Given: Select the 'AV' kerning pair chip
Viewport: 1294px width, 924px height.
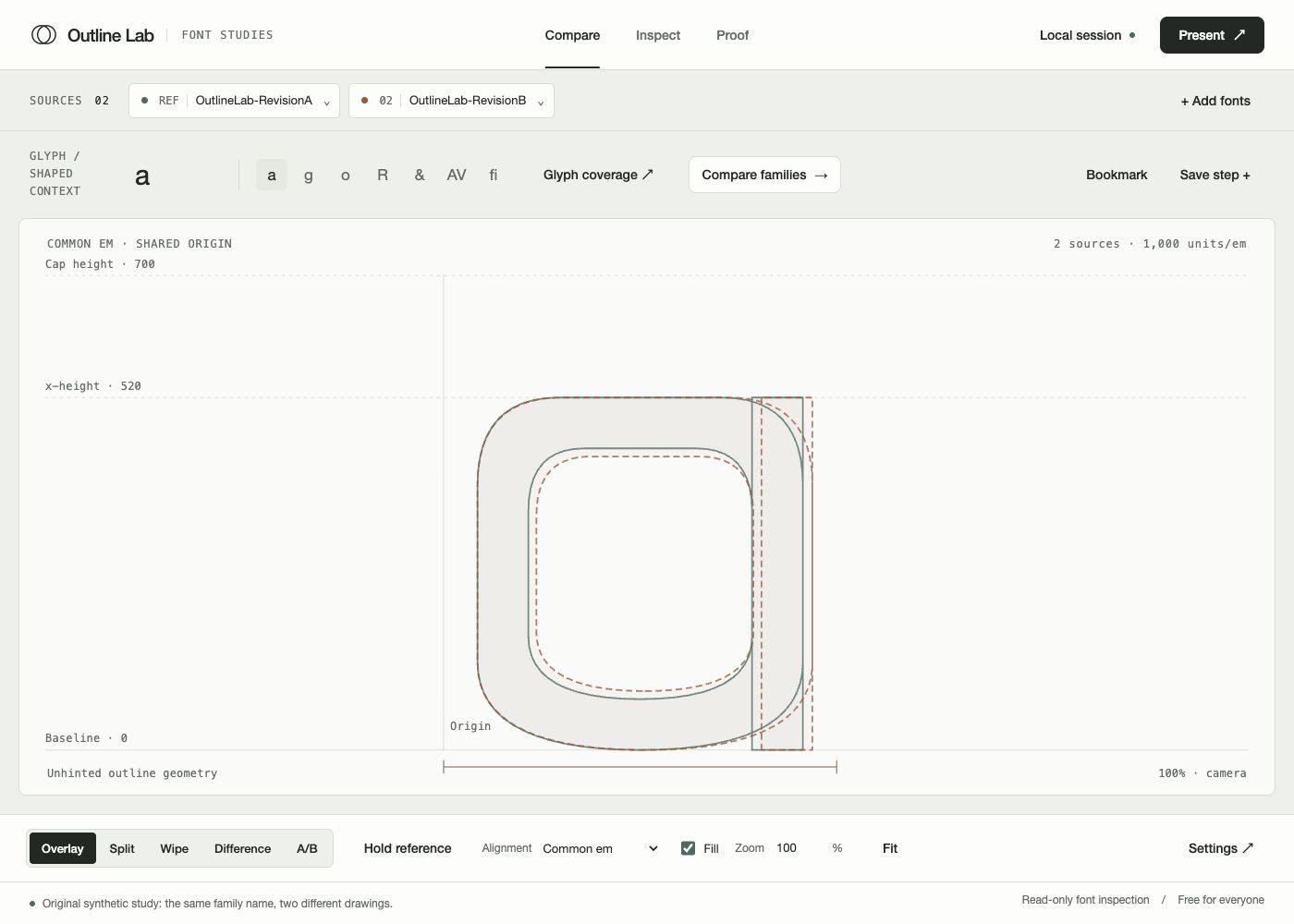Looking at the screenshot, I should 457,175.
